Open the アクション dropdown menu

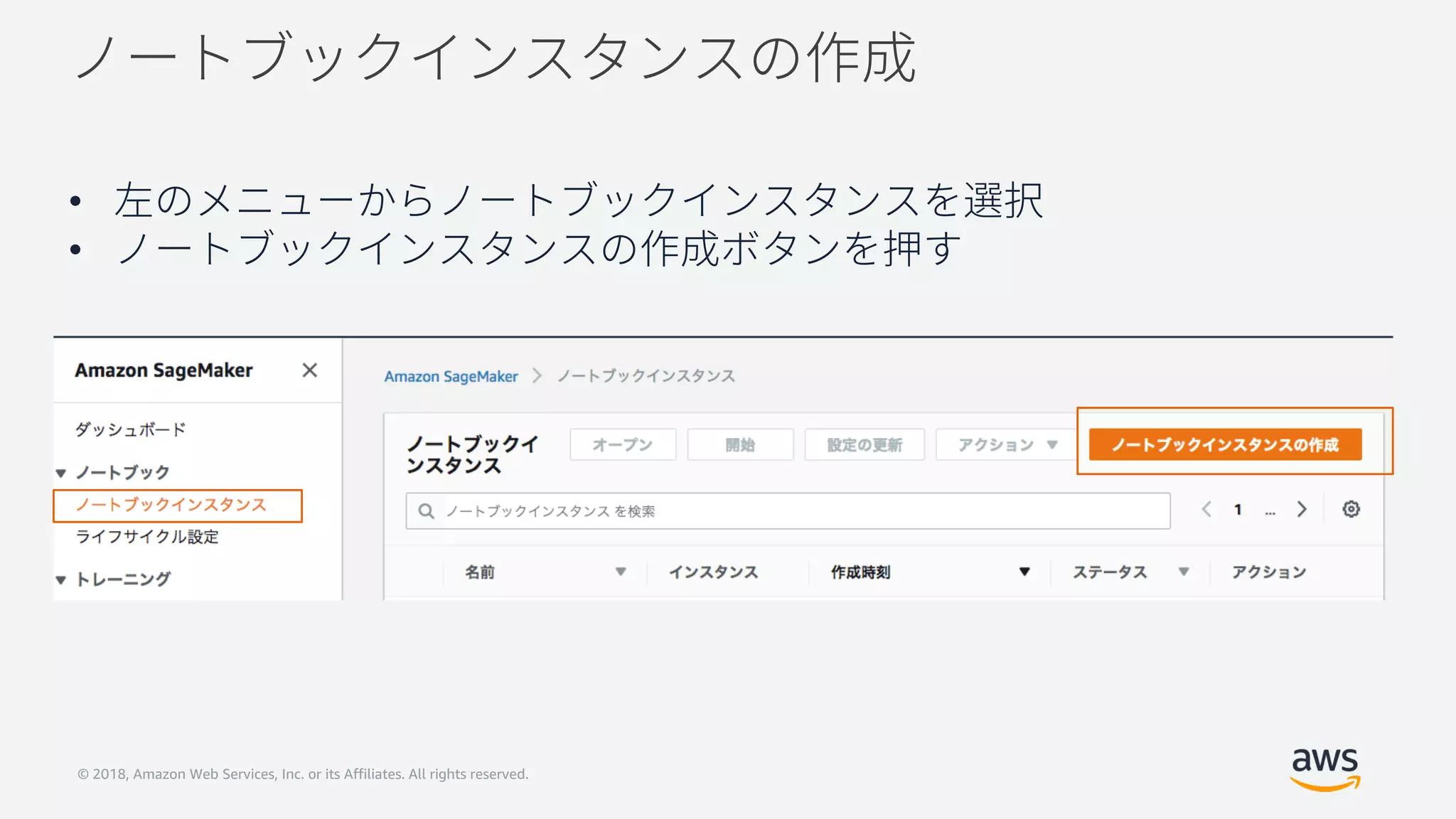1007,445
